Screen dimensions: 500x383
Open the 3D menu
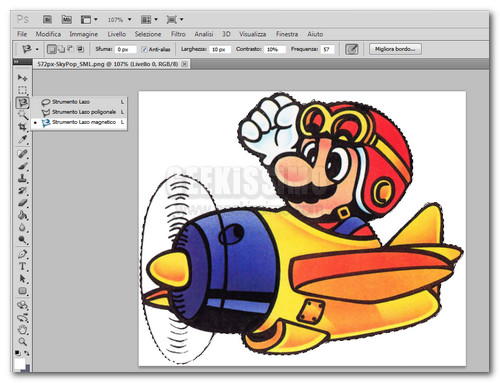226,34
